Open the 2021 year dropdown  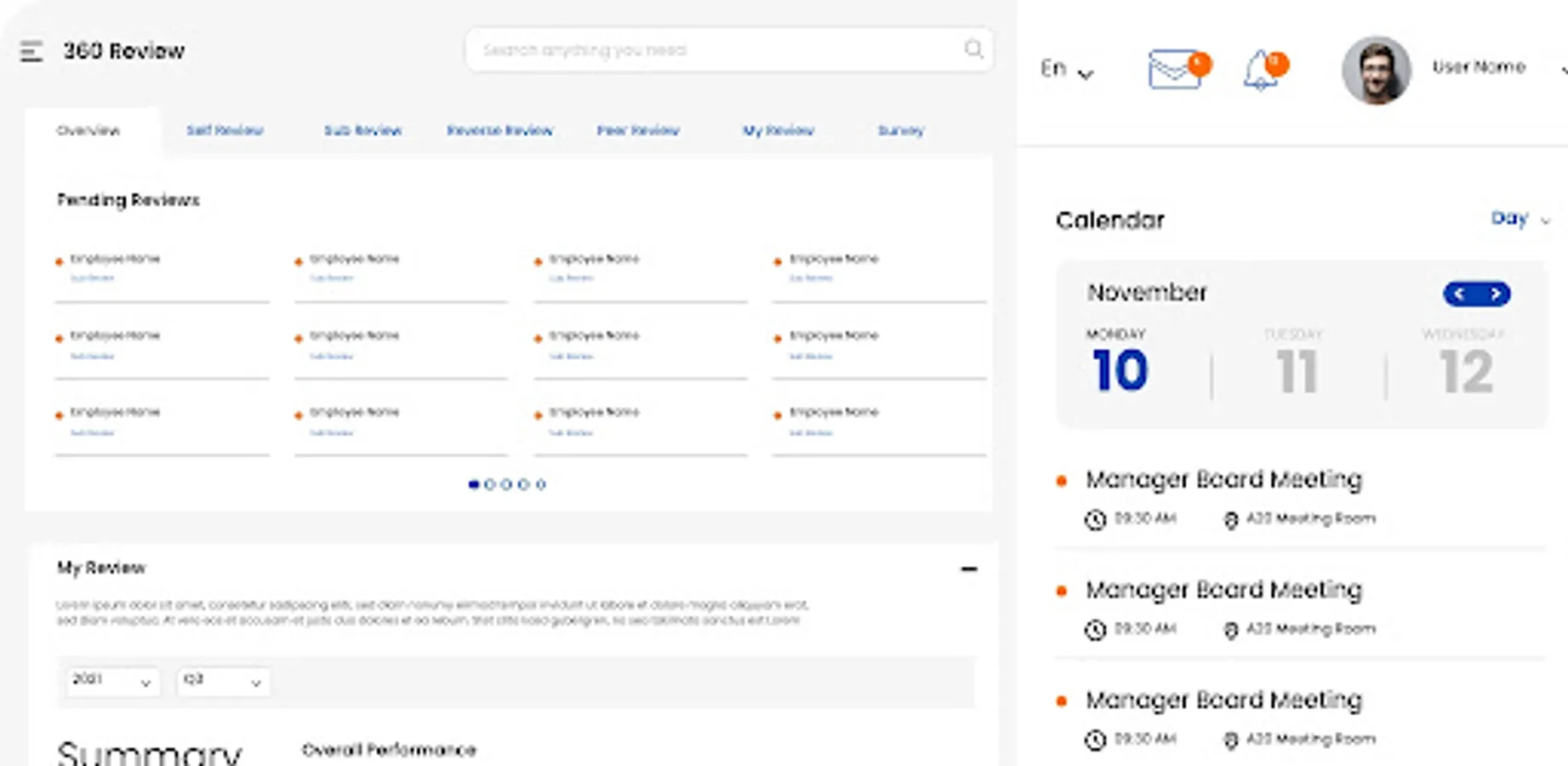point(112,681)
